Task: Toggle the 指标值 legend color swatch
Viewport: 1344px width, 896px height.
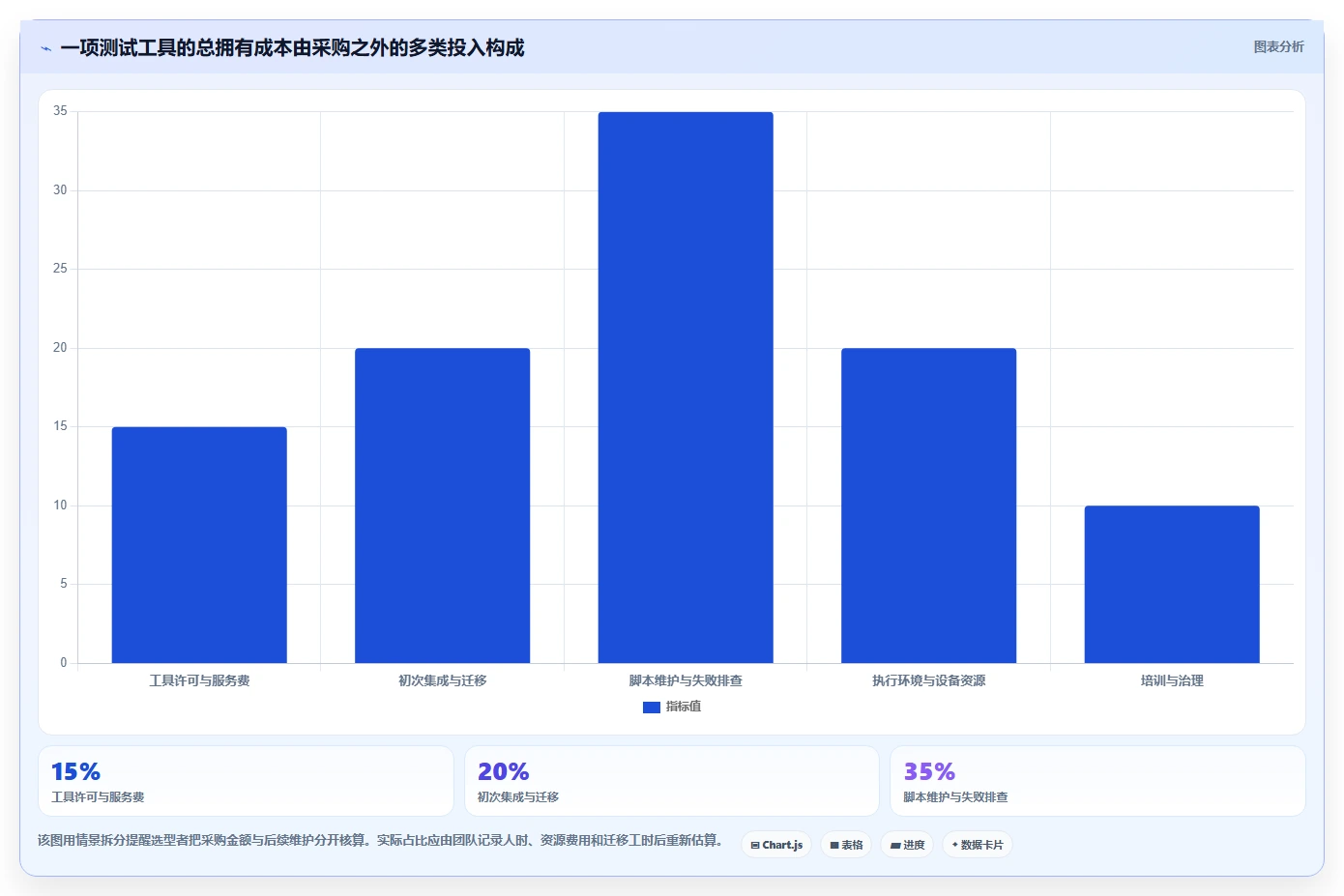Action: pyautogui.click(x=652, y=708)
